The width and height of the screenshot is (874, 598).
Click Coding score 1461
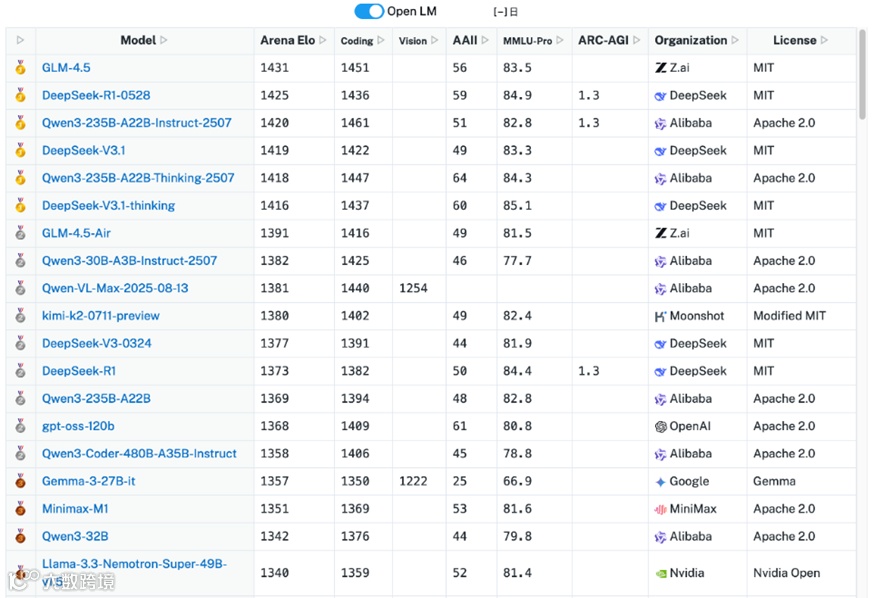355,123
